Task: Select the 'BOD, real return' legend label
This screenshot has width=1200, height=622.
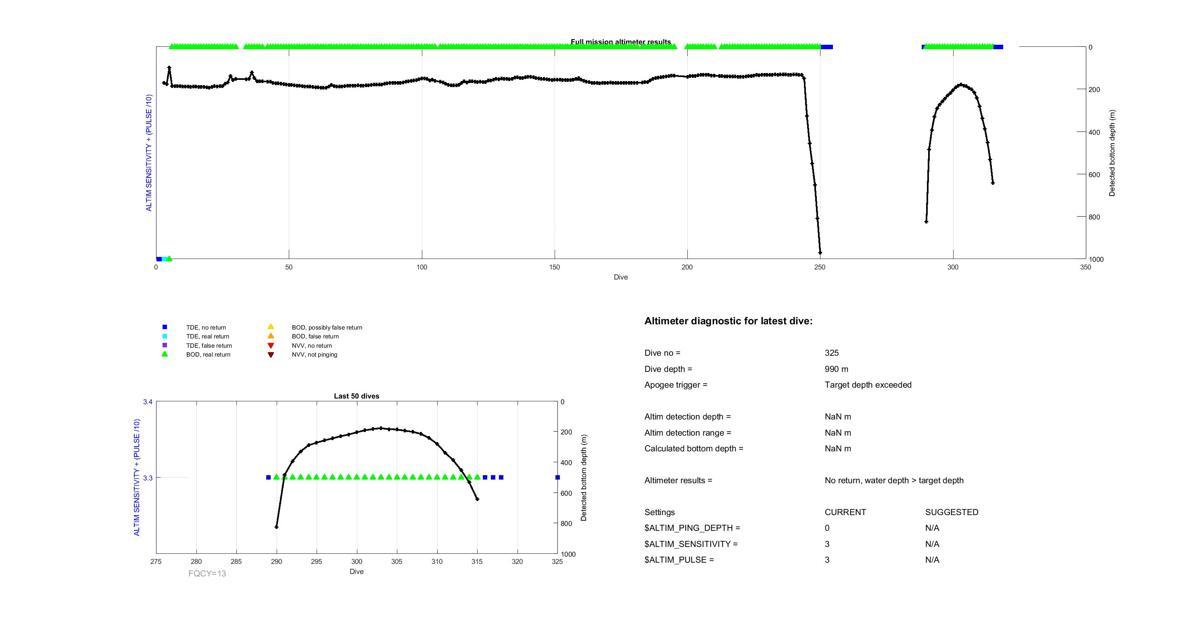Action: [208, 354]
